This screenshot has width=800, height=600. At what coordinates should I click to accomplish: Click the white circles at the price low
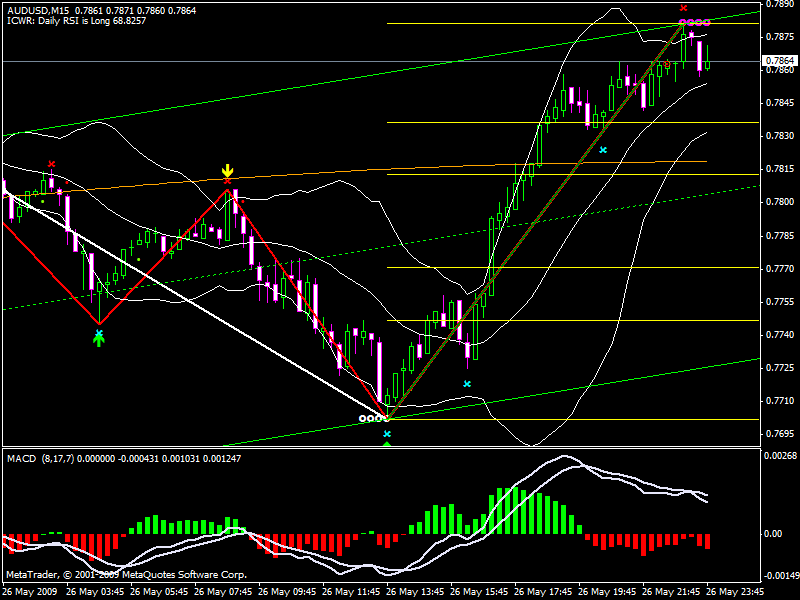(x=372, y=418)
